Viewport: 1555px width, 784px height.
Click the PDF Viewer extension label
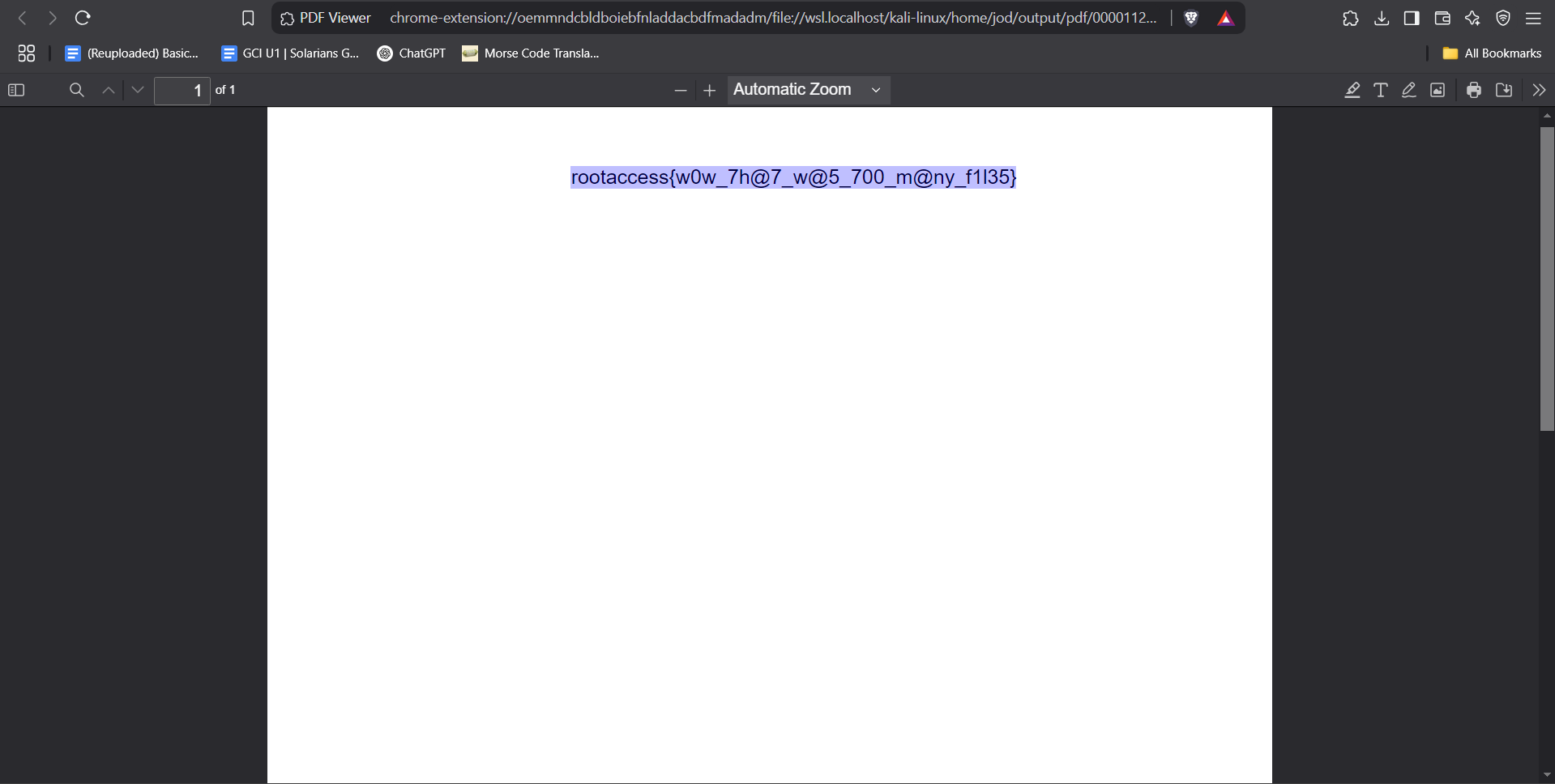pos(326,18)
